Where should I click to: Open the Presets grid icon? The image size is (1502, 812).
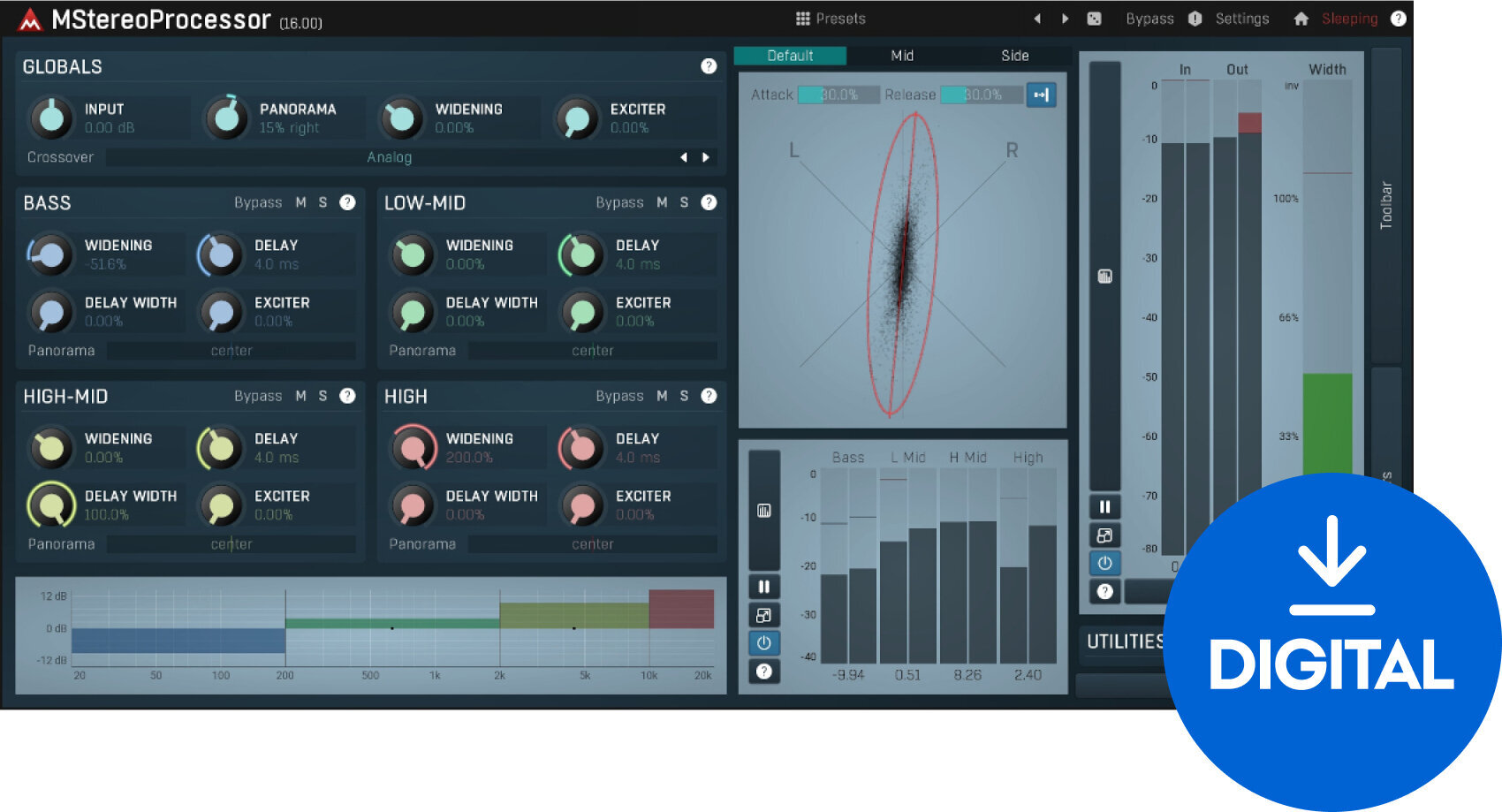click(x=802, y=19)
